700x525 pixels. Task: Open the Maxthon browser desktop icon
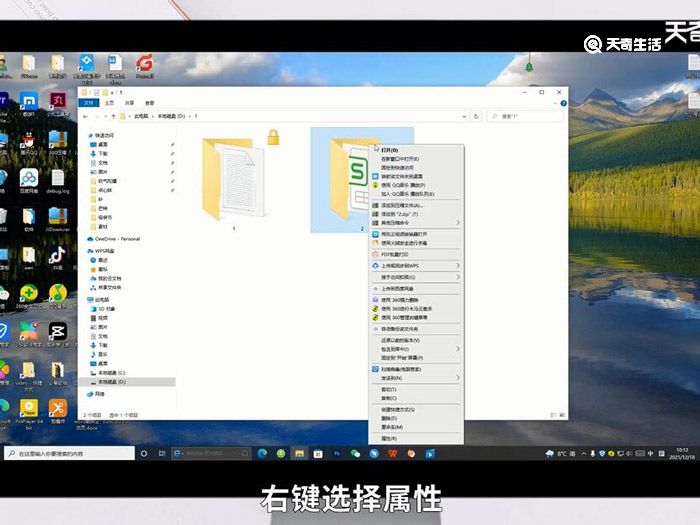tap(29, 105)
